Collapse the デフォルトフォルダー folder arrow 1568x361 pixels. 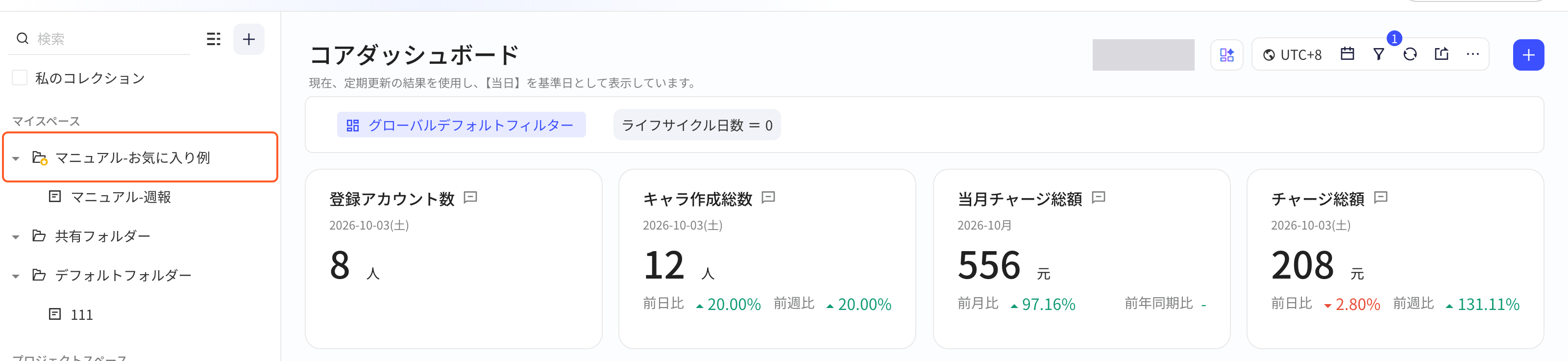coord(16,276)
